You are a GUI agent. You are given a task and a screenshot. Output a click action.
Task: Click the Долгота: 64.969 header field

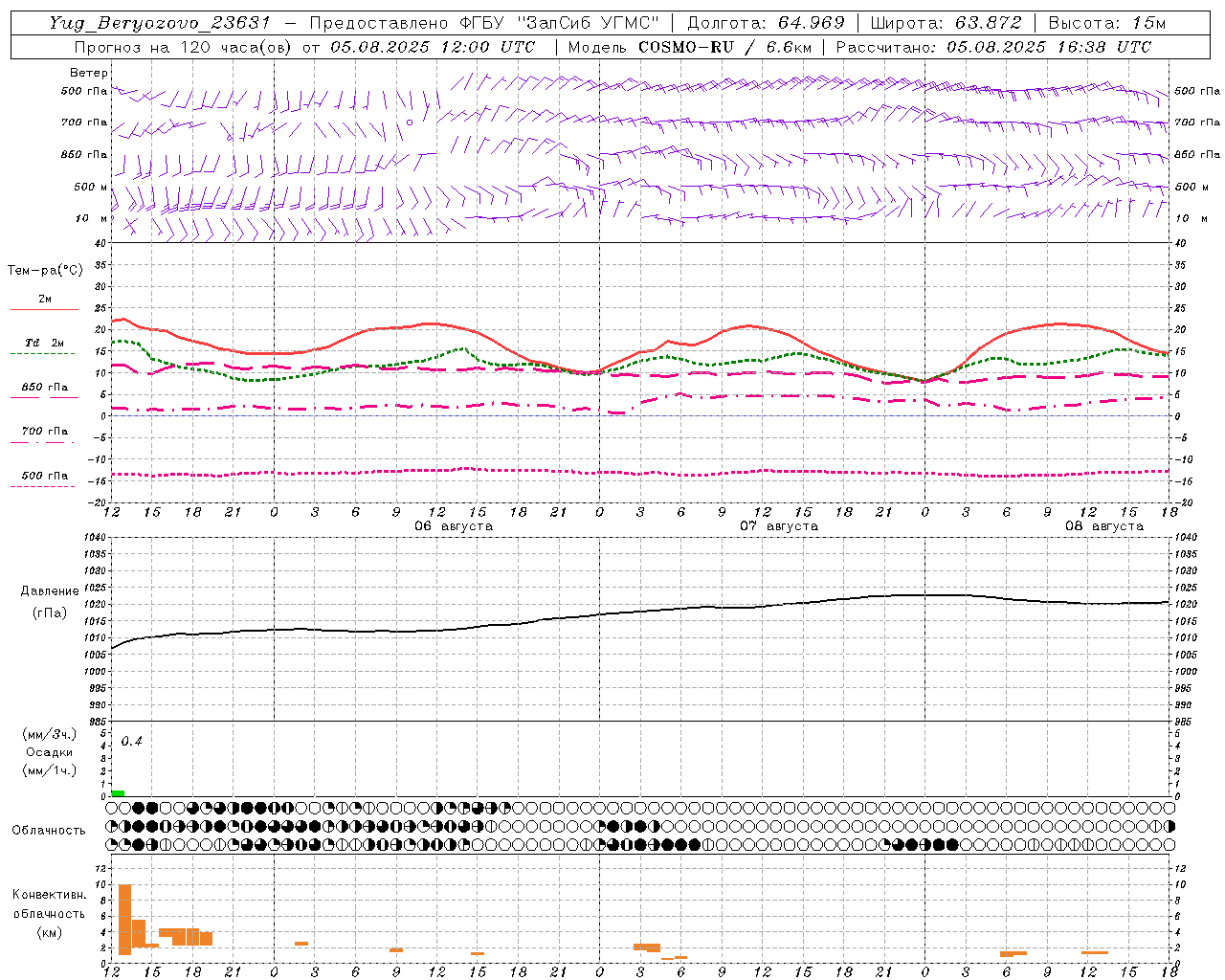(767, 23)
